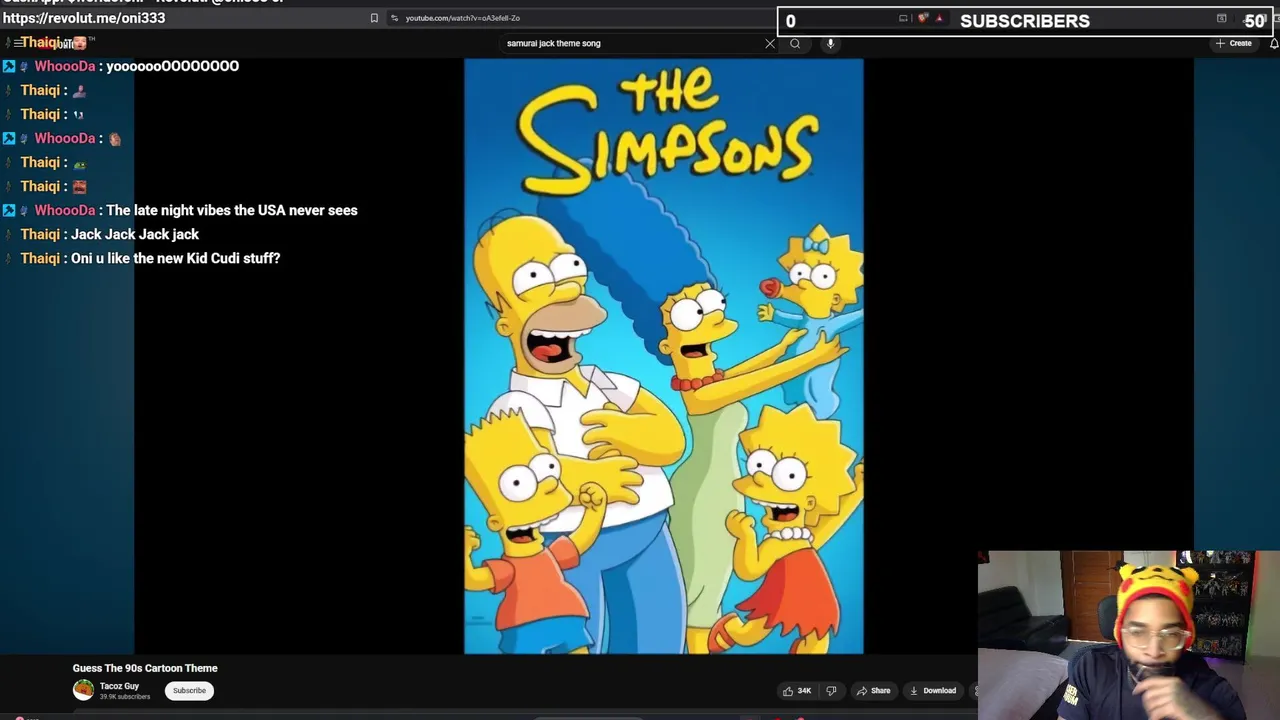Like the video showing 34K likes

(x=797, y=691)
